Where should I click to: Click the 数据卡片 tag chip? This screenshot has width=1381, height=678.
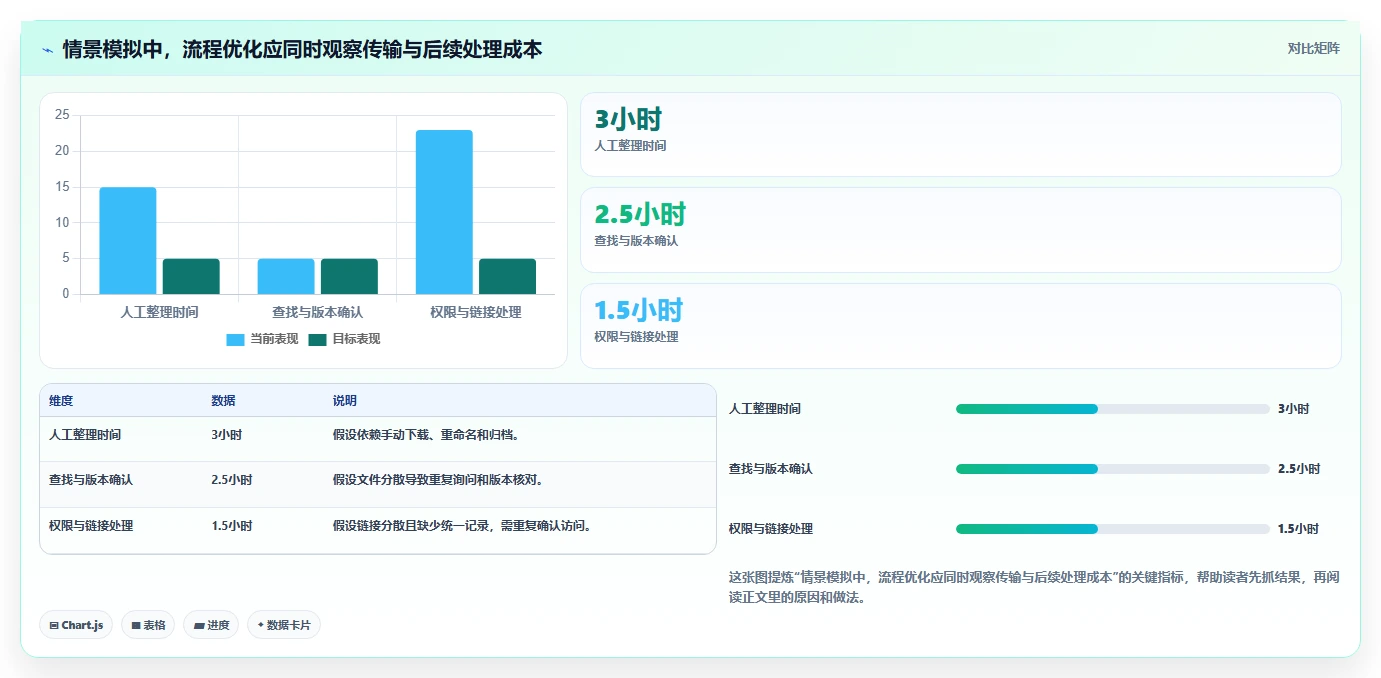pos(284,625)
